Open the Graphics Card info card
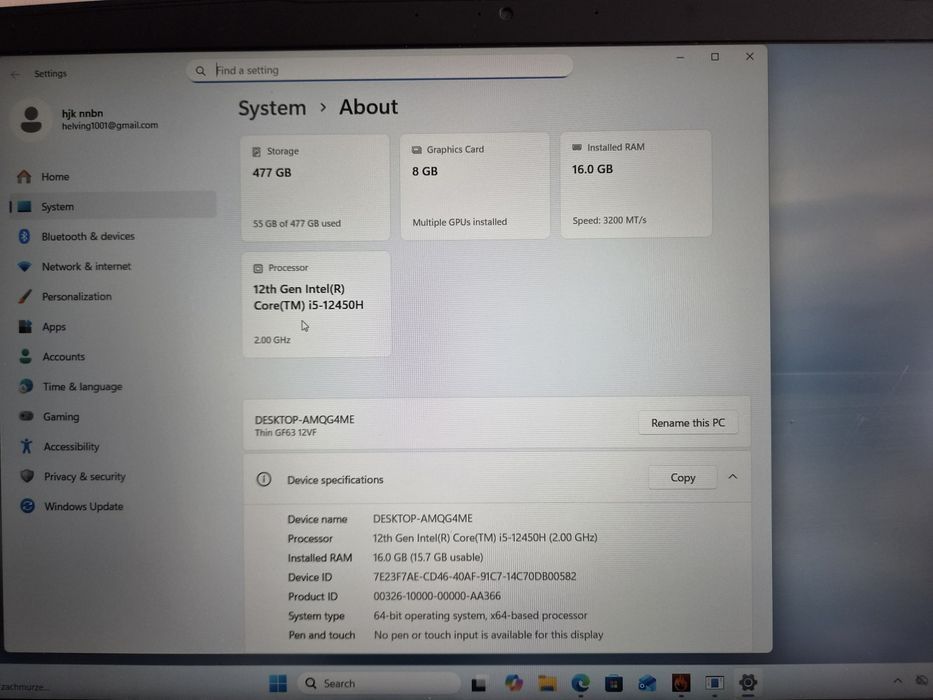933x700 pixels. click(475, 186)
